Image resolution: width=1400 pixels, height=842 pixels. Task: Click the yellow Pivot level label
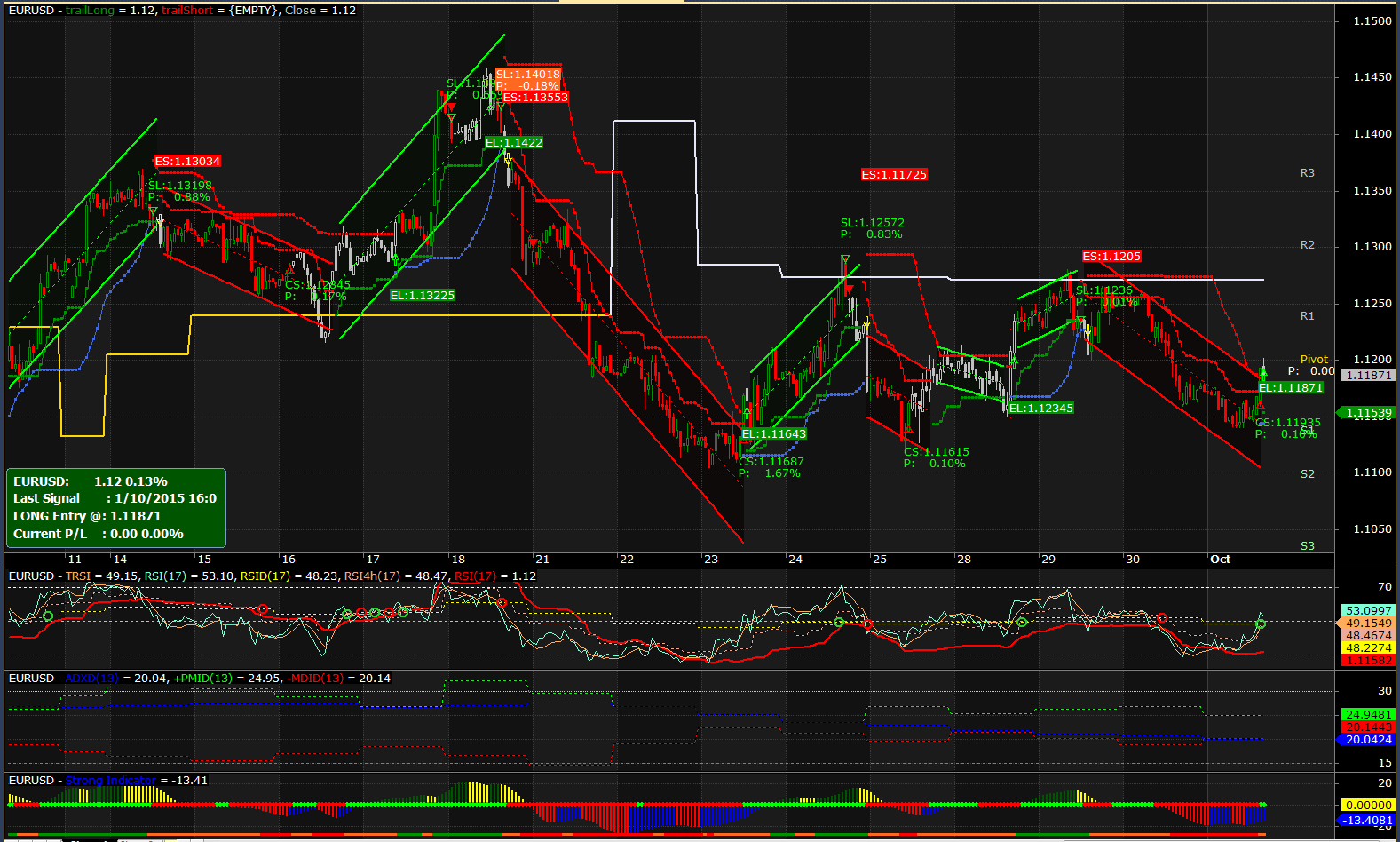point(1314,360)
